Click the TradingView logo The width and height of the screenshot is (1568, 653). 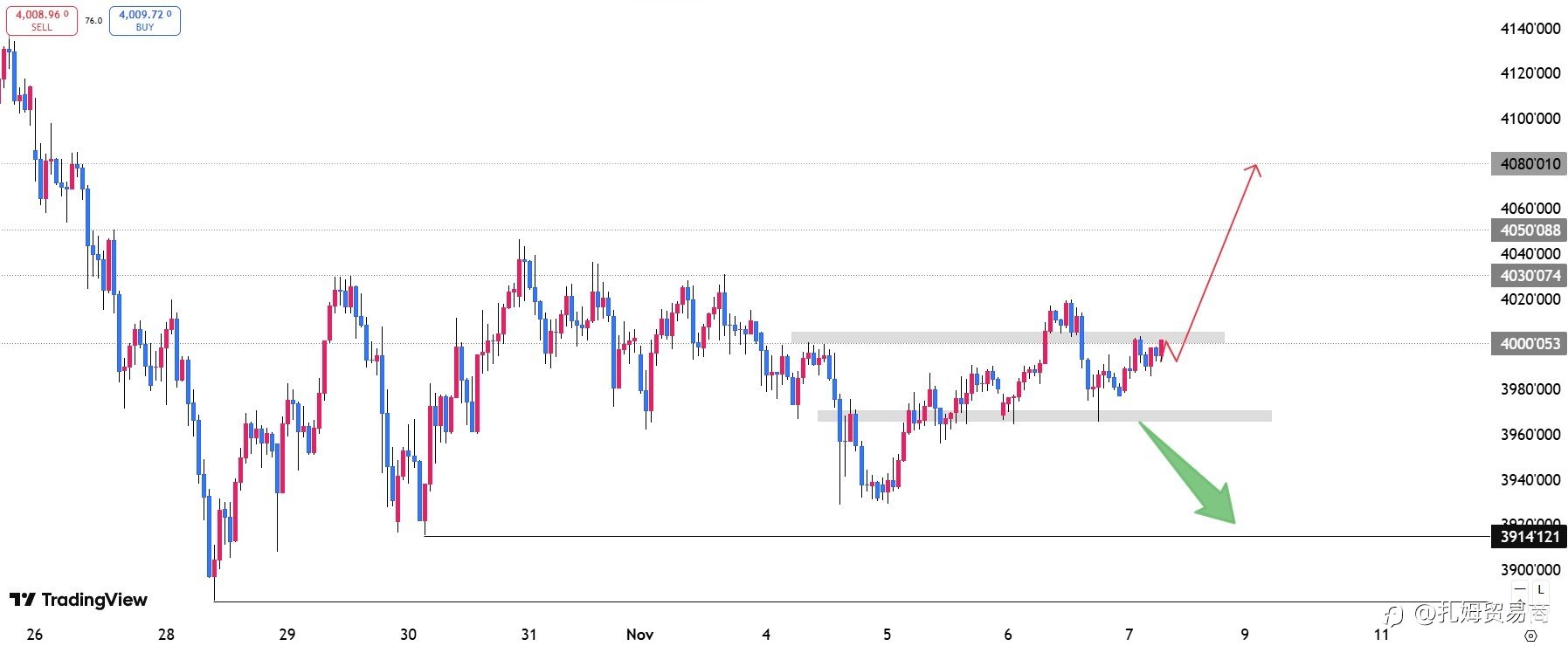coord(79,600)
